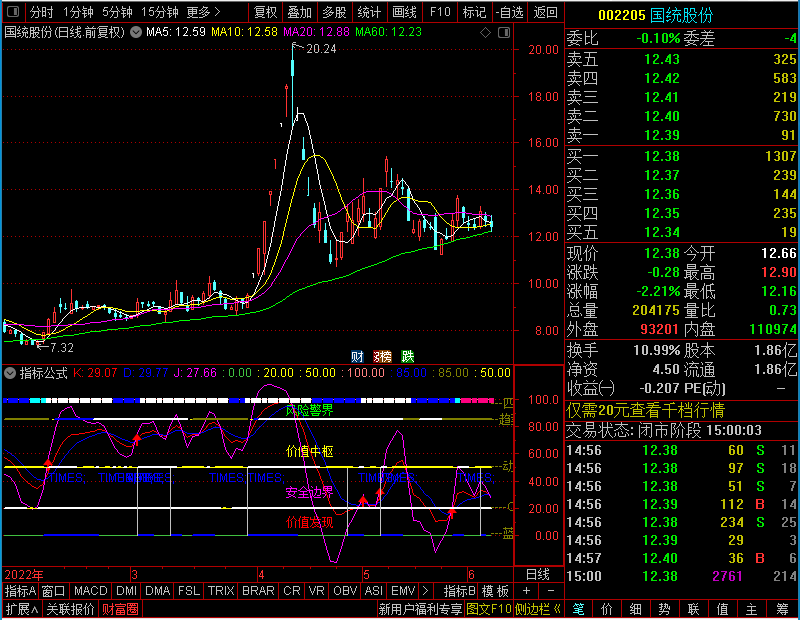This screenshot has height=620, width=800.
Task: Switch indicator to EMV
Action: (403, 591)
